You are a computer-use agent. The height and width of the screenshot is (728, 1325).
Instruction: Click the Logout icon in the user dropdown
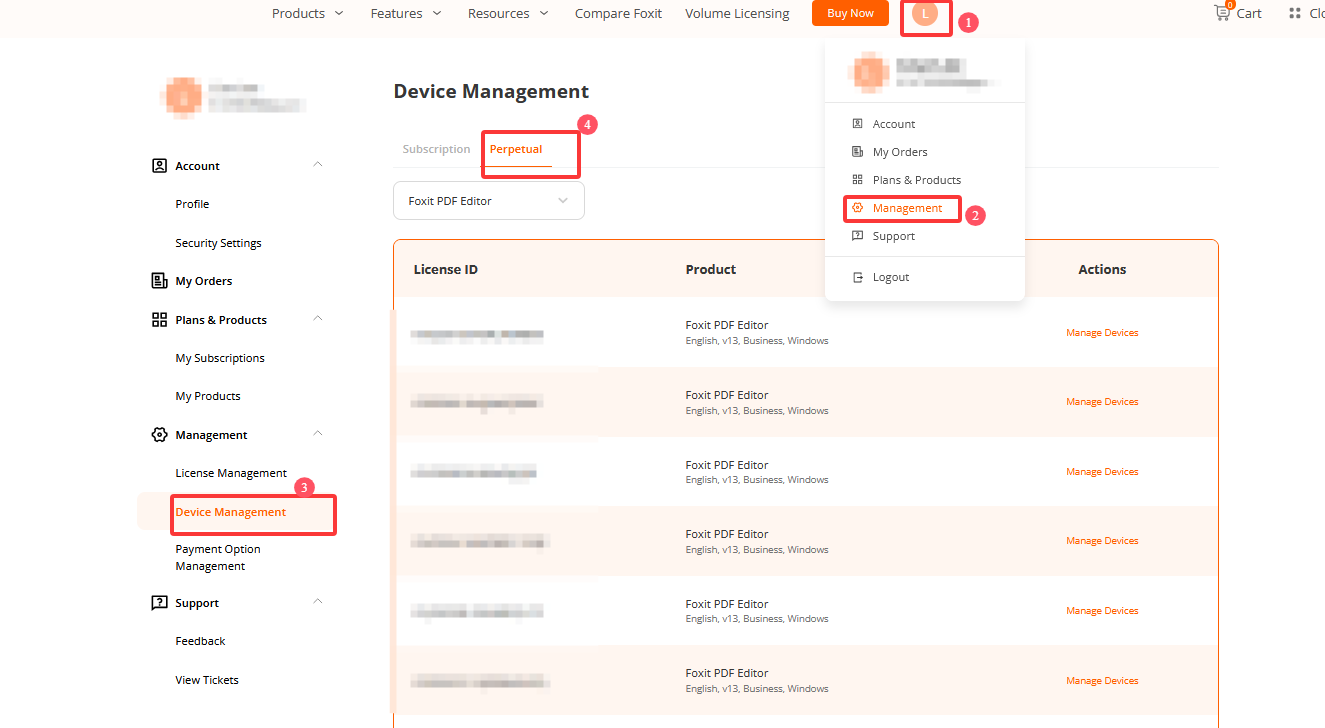(857, 277)
